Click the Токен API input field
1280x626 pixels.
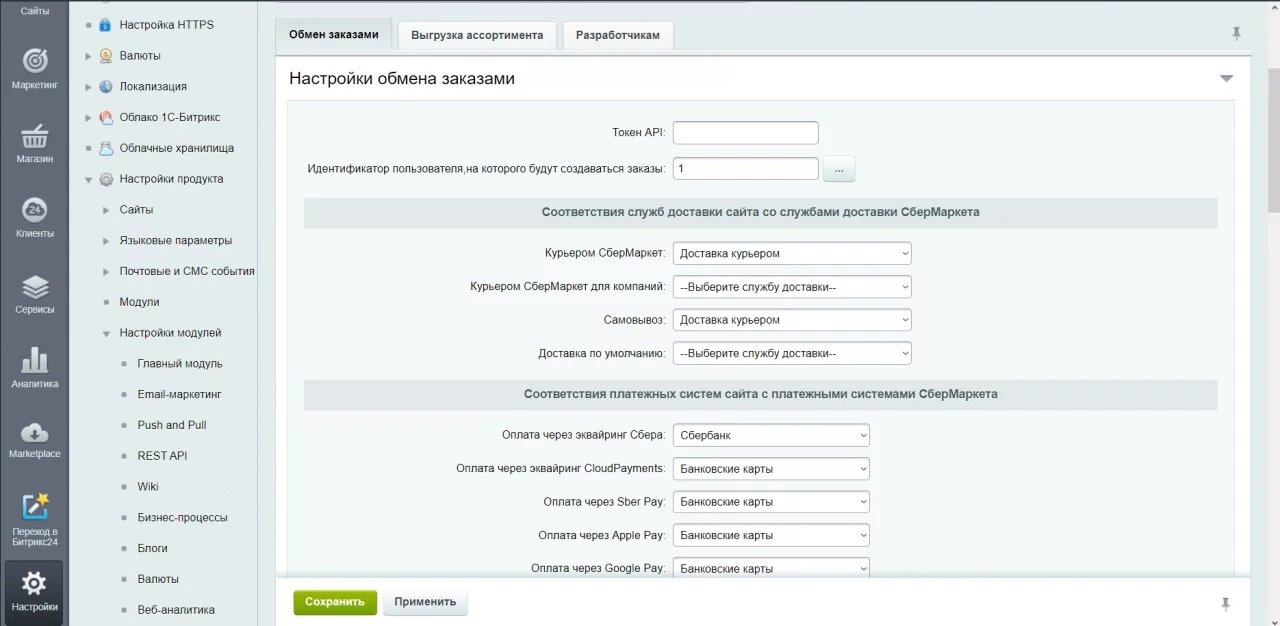745,133
